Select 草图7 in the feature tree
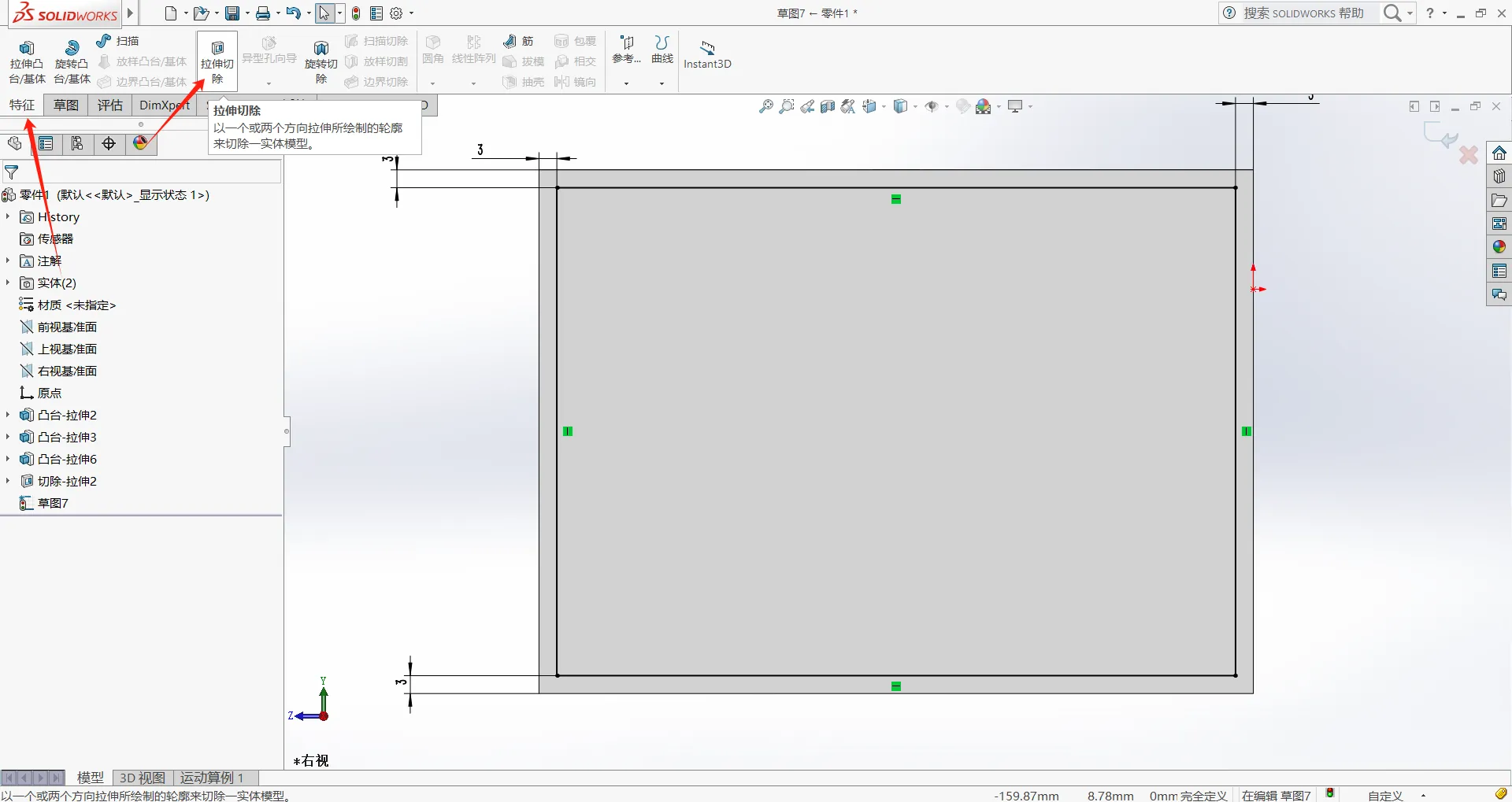 coord(53,503)
